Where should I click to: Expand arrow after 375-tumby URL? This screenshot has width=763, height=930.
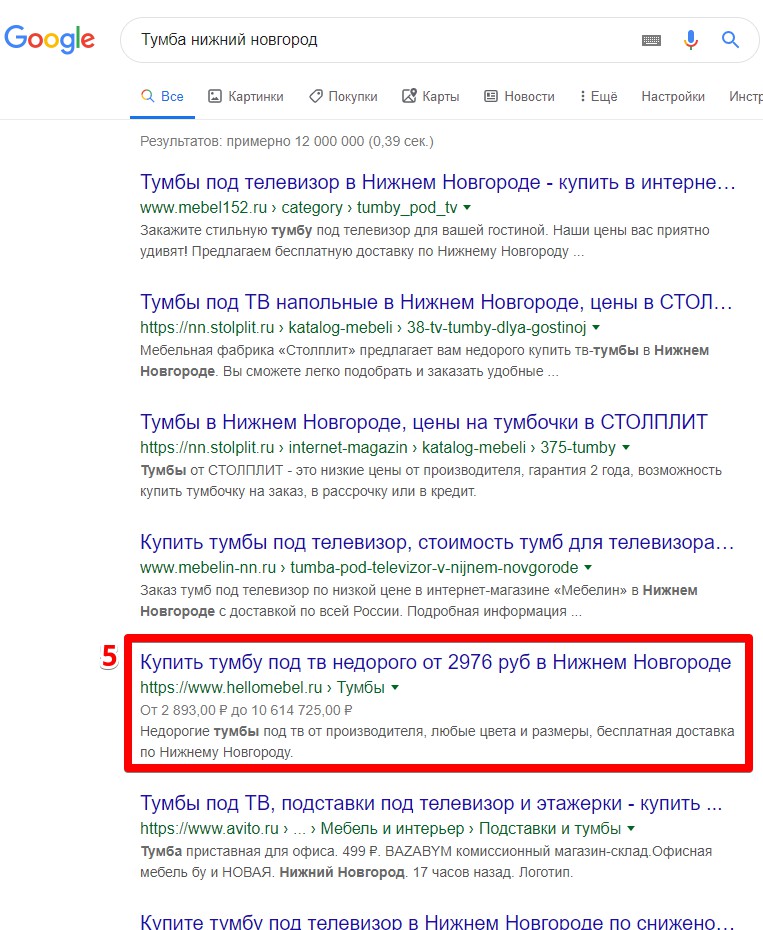pyautogui.click(x=626, y=447)
